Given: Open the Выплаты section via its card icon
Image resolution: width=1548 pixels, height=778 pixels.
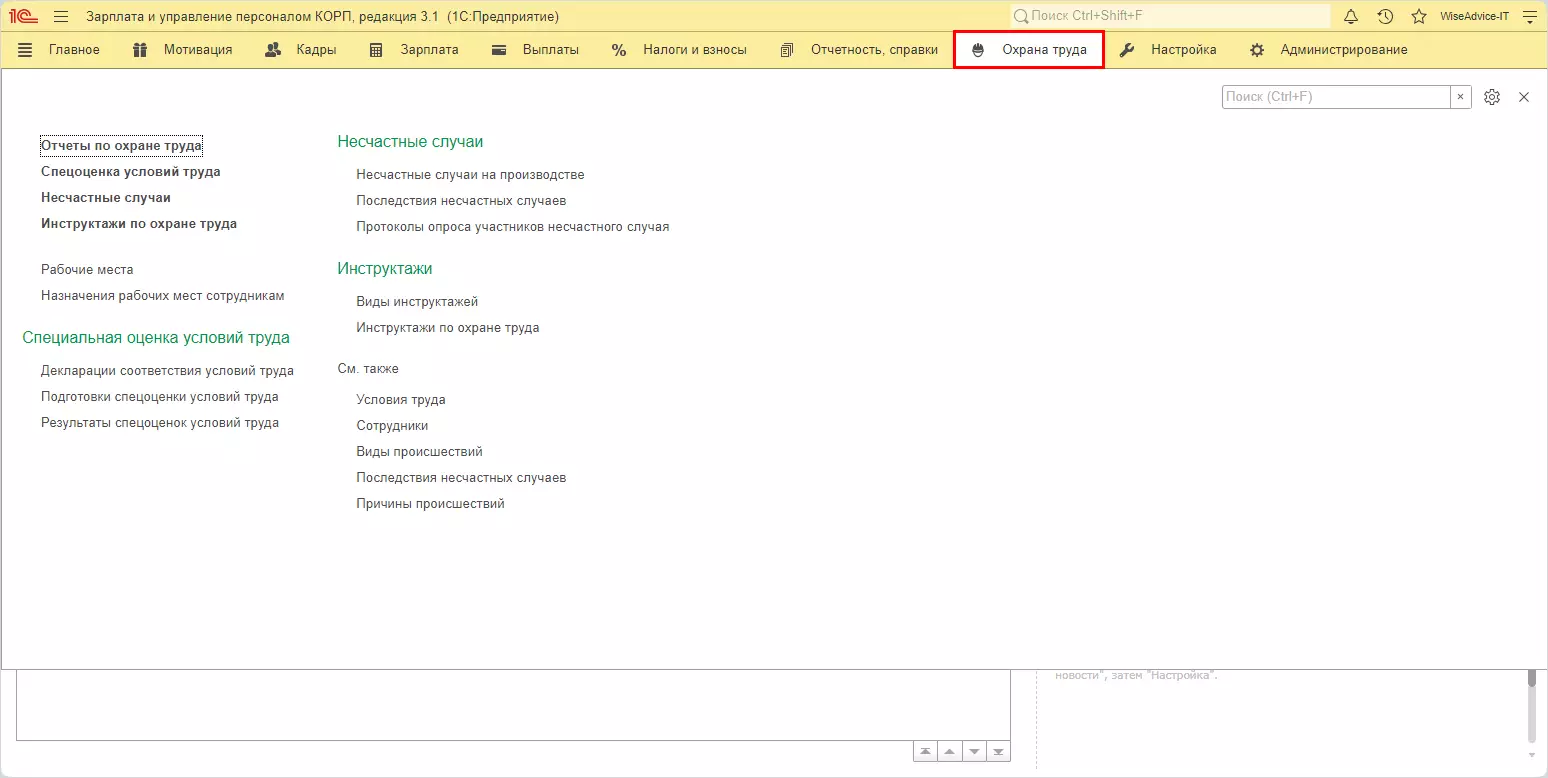Looking at the screenshot, I should (x=499, y=50).
